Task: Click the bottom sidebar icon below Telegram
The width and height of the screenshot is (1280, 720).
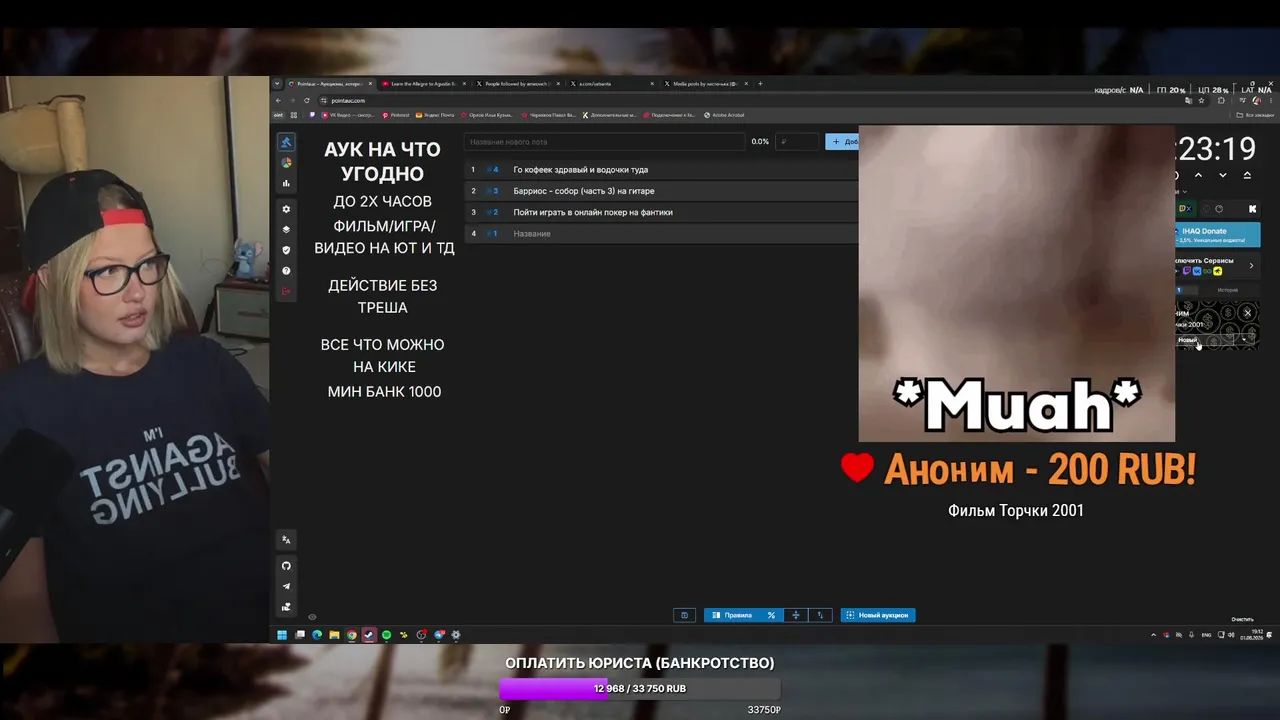Action: click(x=286, y=607)
